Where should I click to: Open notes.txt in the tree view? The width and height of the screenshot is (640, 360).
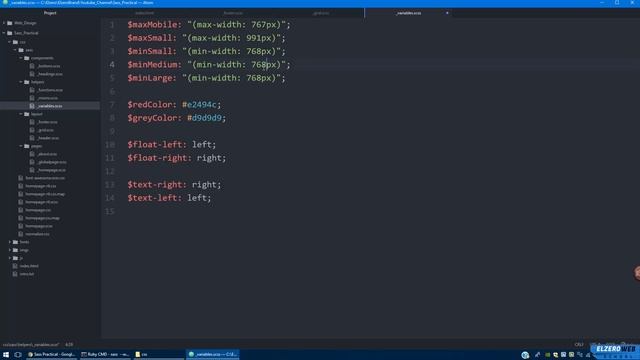pos(27,274)
